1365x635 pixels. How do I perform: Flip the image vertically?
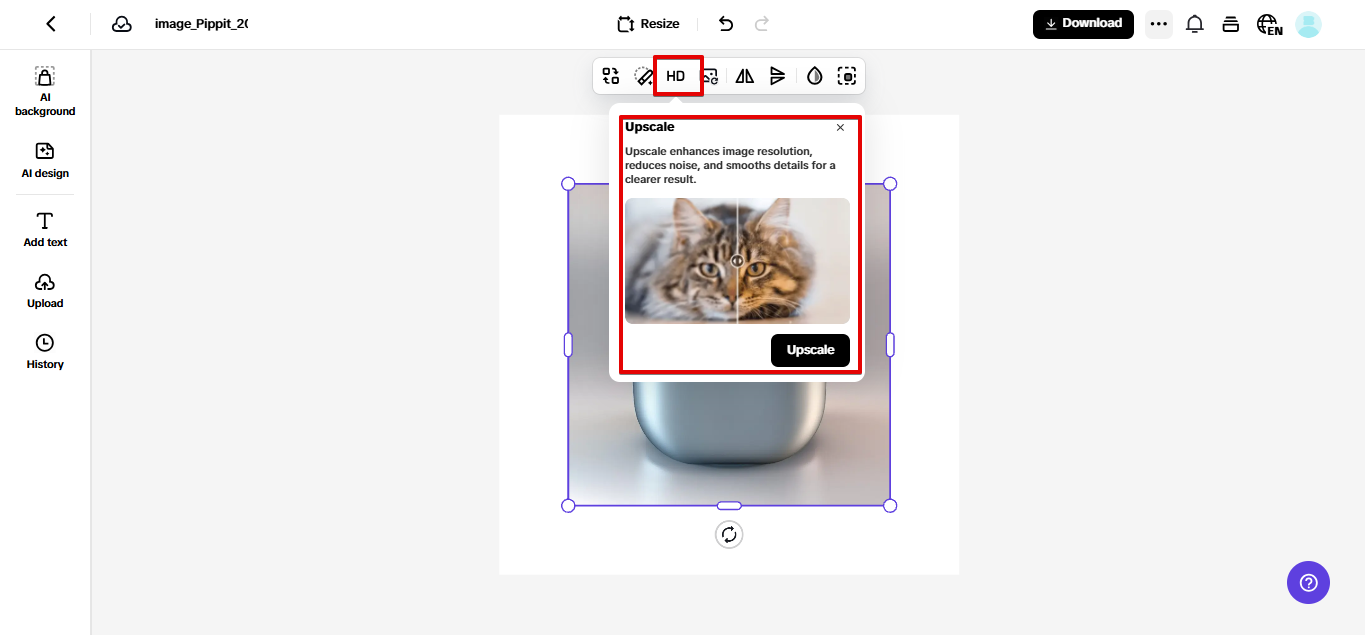point(778,75)
